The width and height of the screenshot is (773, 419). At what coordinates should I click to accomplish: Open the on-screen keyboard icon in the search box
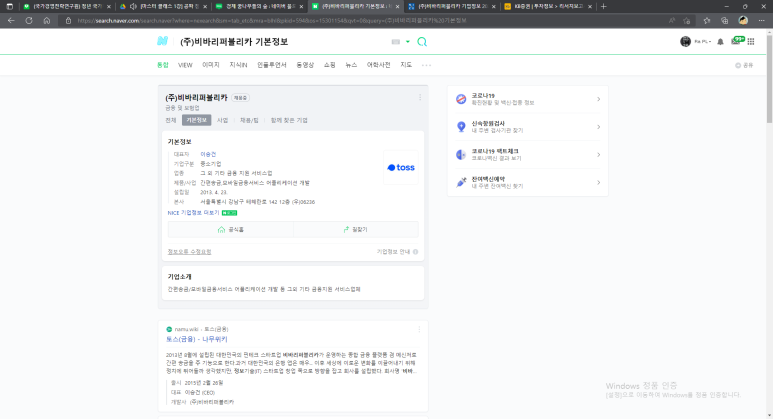click(x=395, y=42)
